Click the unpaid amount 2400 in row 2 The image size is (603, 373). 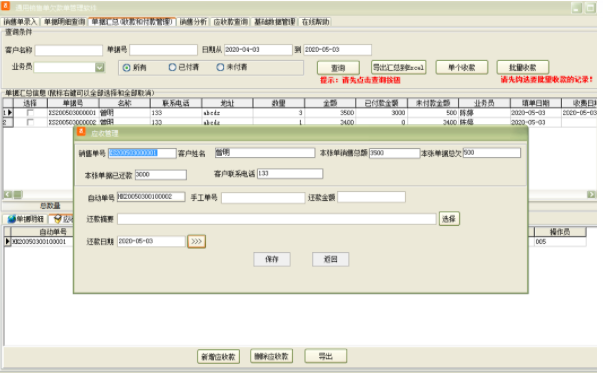point(433,122)
